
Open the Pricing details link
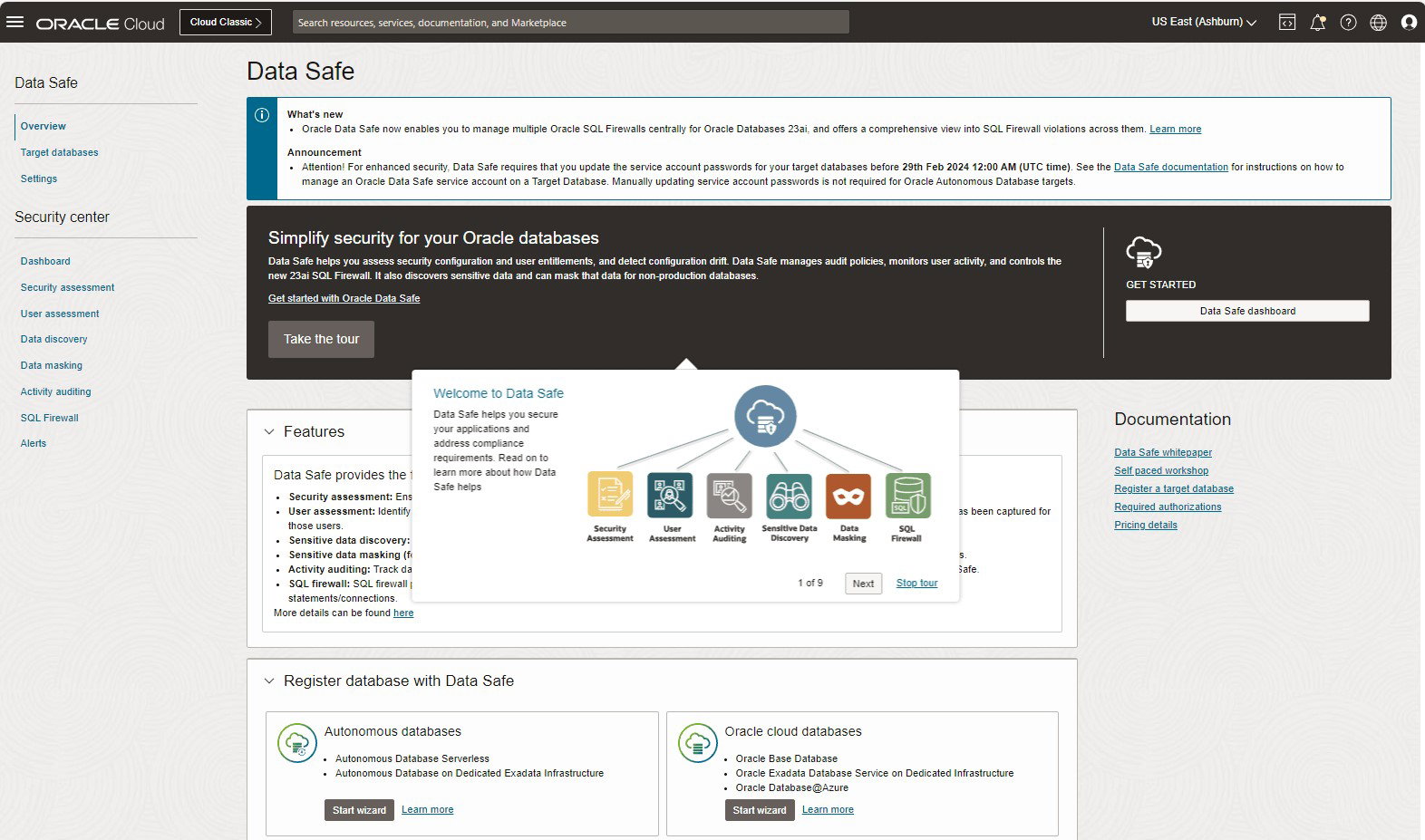[x=1146, y=525]
